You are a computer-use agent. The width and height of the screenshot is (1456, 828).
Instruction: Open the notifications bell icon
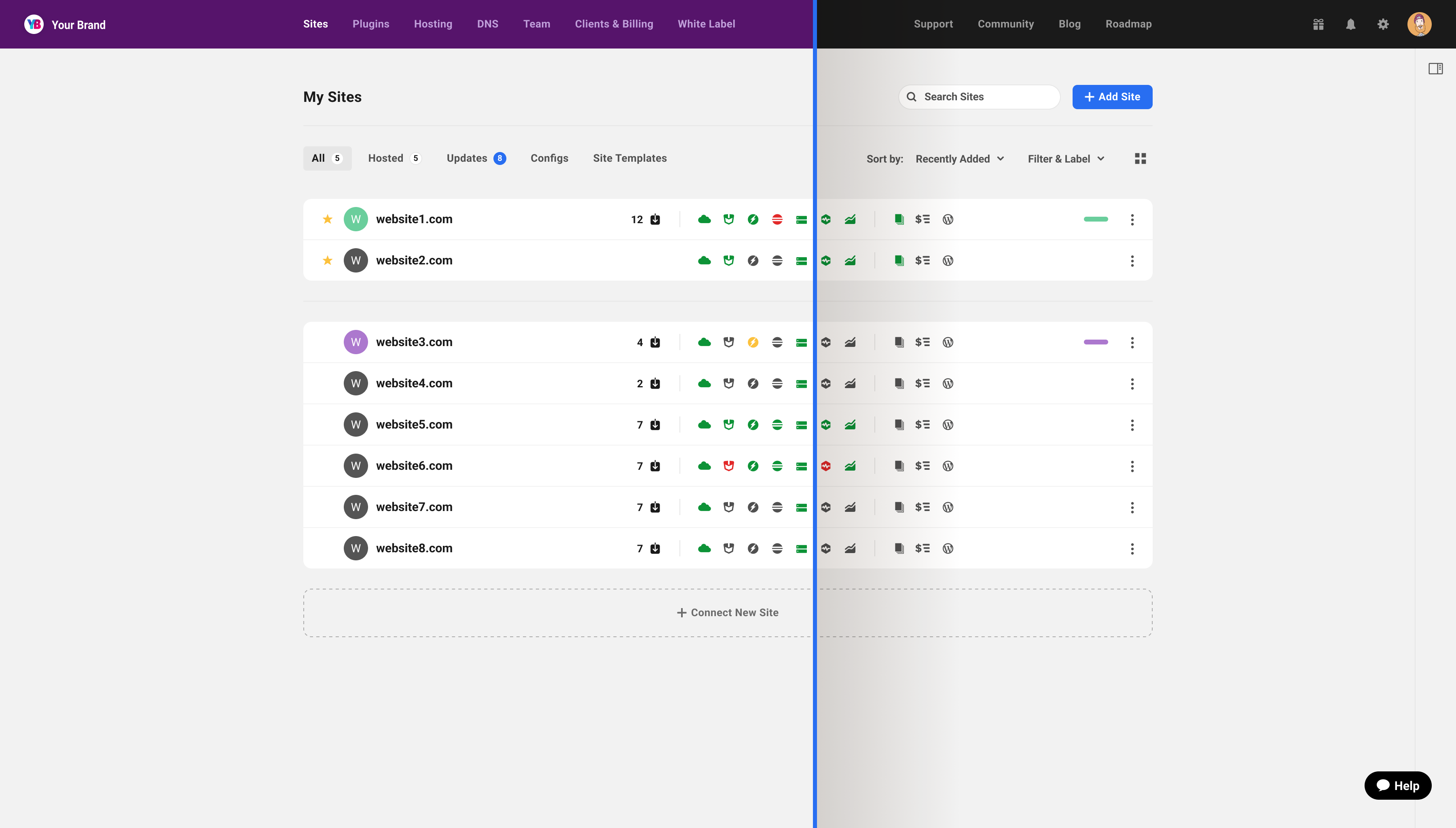pos(1351,24)
